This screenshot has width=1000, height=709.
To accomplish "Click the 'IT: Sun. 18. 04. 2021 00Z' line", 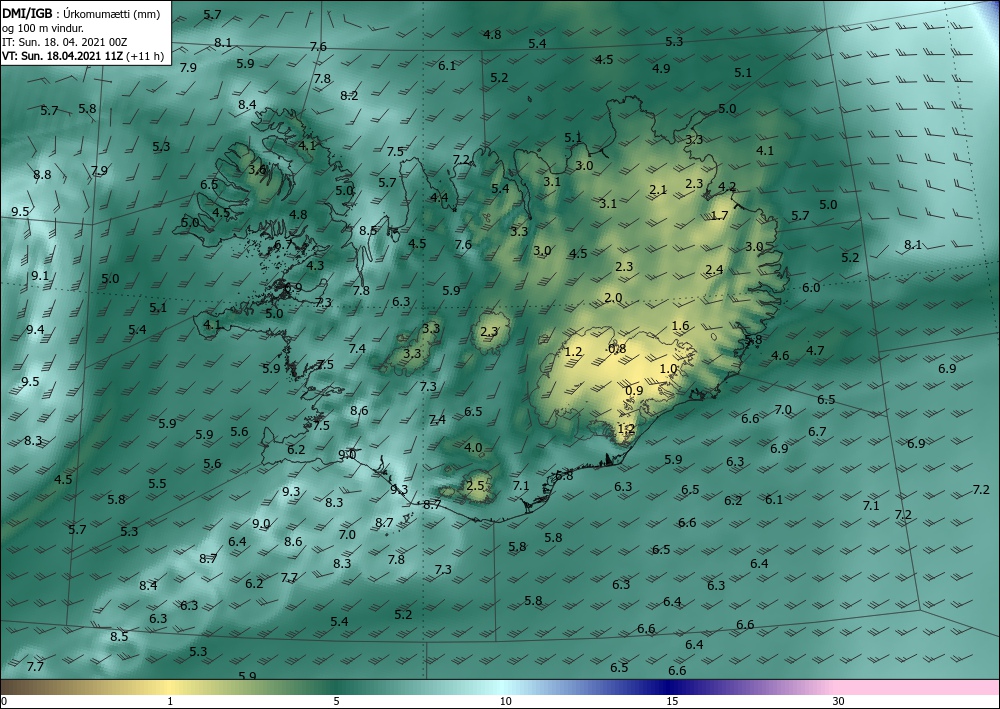I will tap(64, 42).
